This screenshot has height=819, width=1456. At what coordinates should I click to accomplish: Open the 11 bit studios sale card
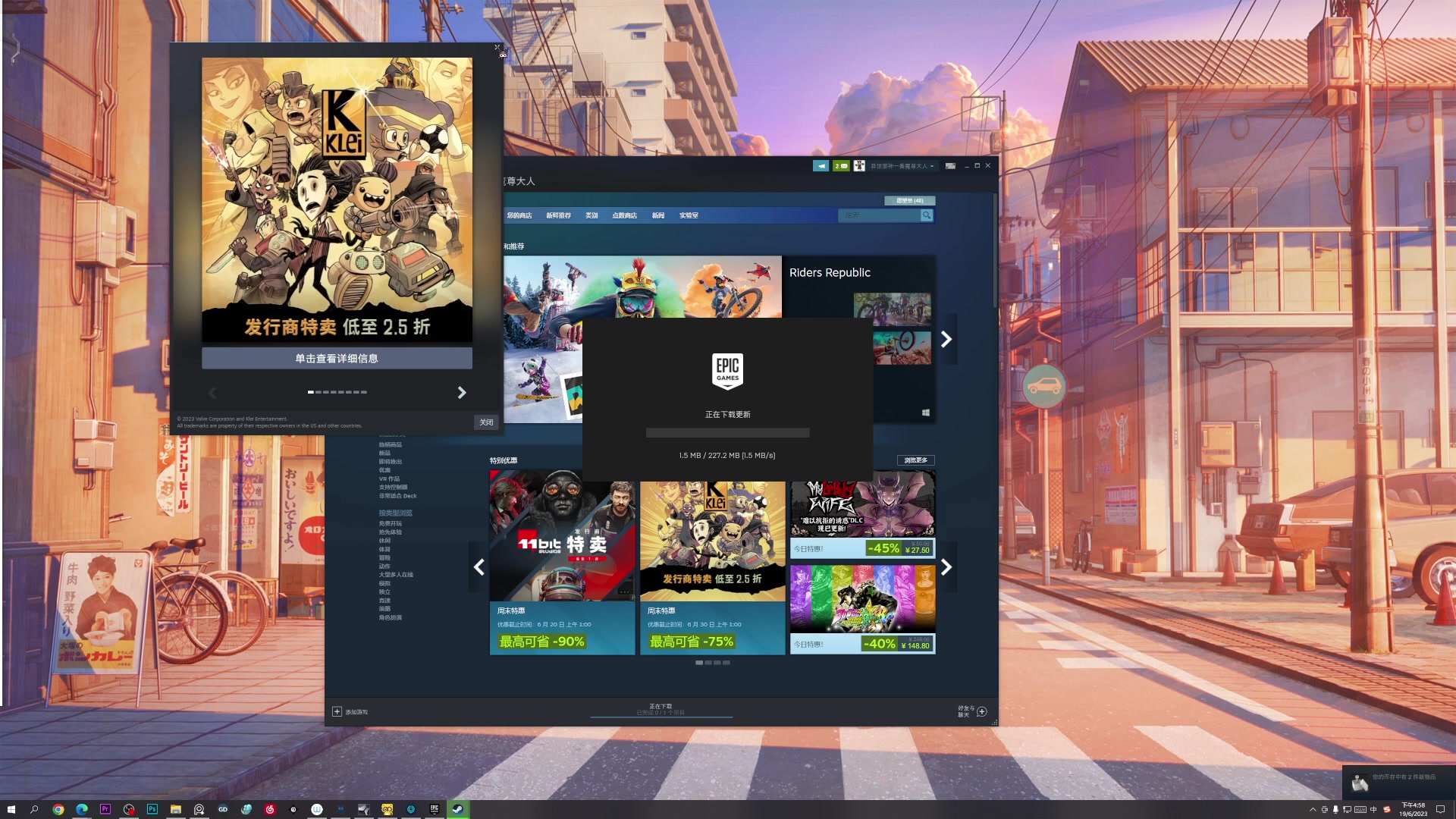pyautogui.click(x=562, y=563)
